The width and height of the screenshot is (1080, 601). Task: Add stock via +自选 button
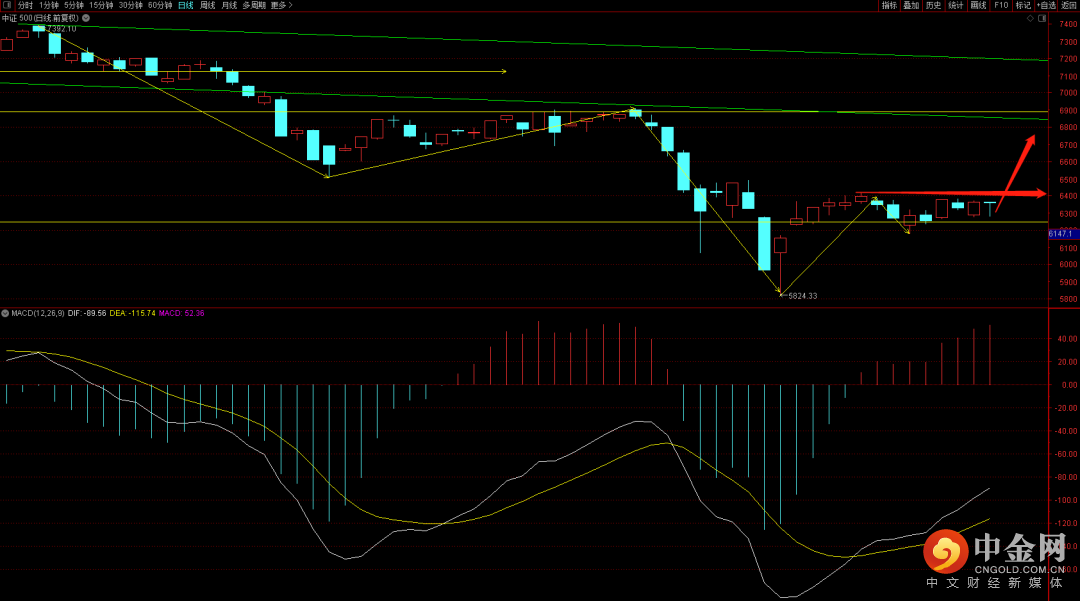point(1046,5)
